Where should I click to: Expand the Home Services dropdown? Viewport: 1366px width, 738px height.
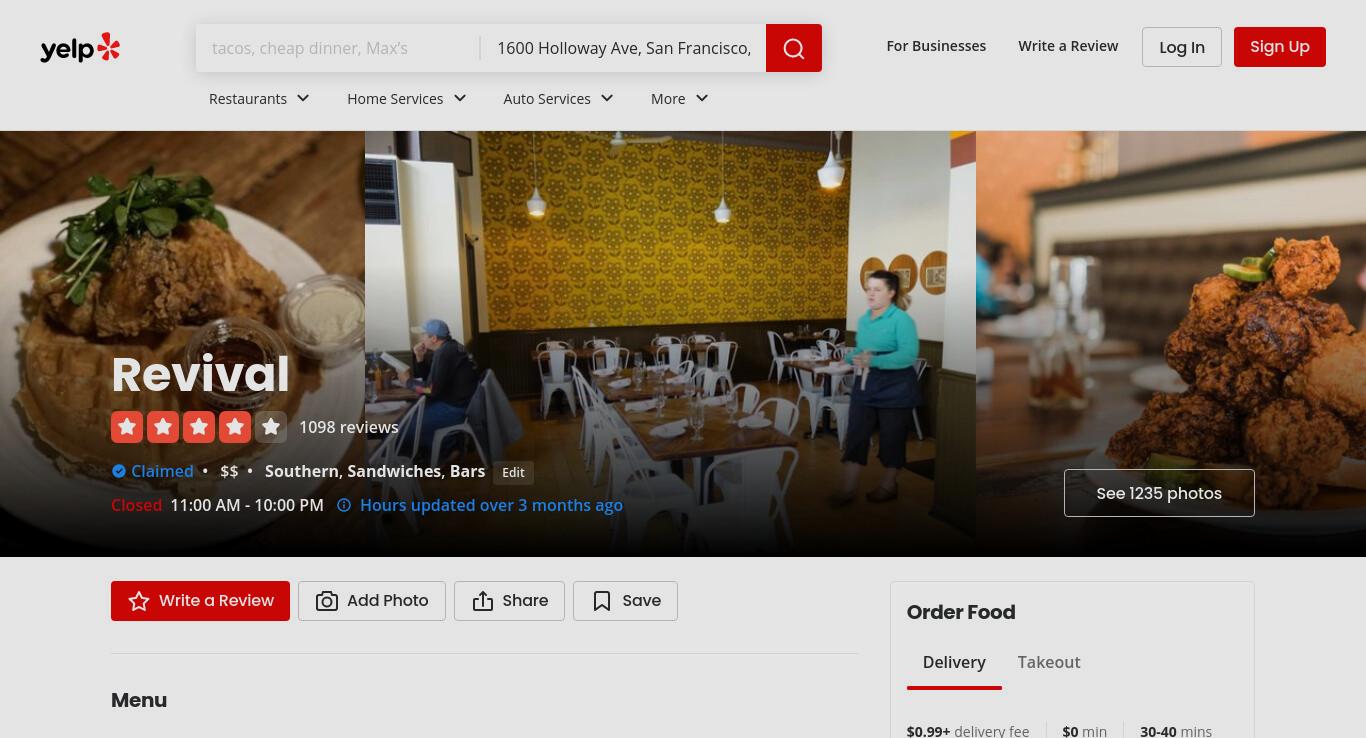[407, 98]
